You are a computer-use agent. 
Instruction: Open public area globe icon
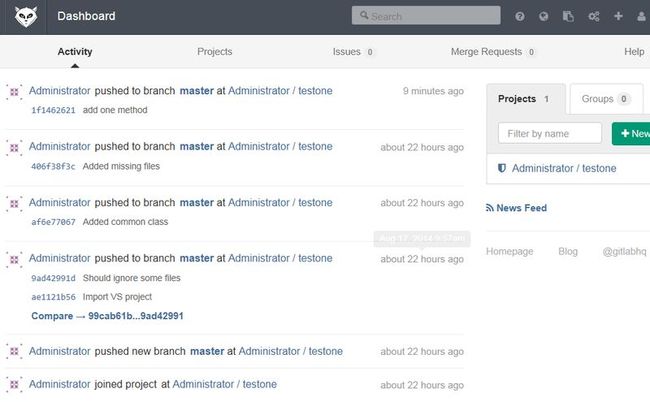(x=543, y=17)
